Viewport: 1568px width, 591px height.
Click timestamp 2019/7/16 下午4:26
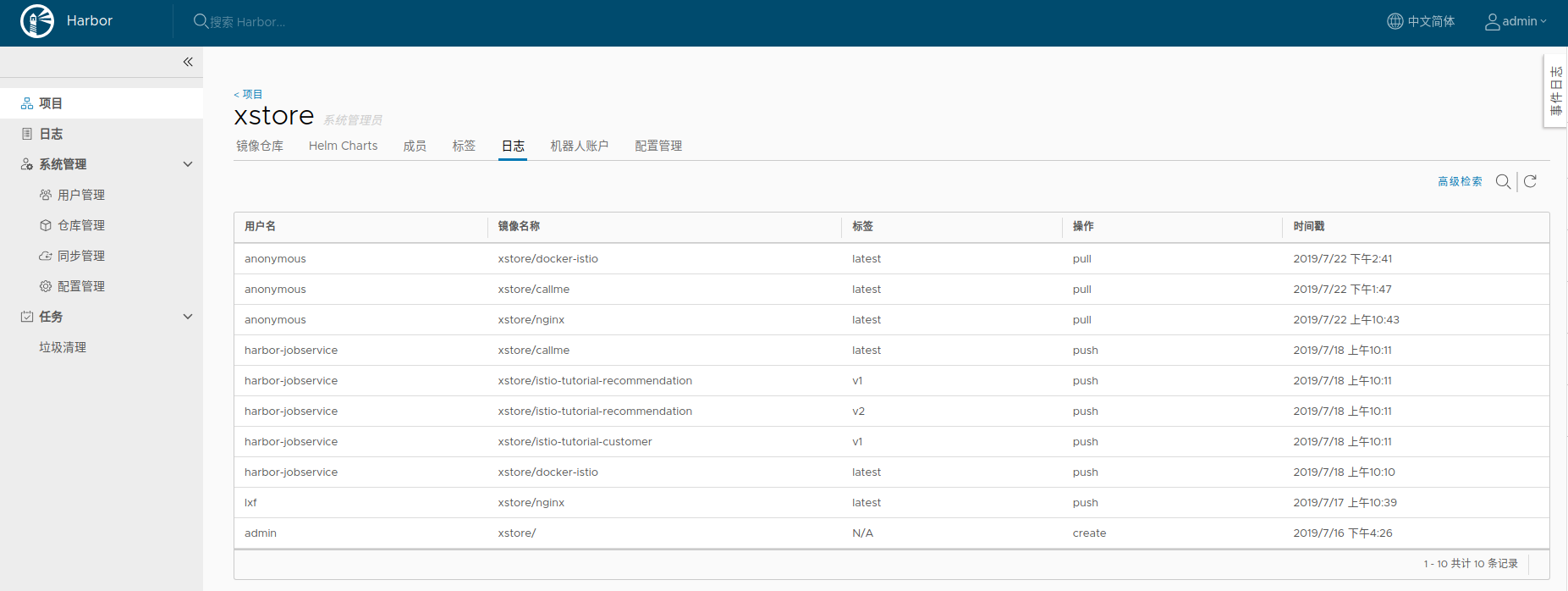tap(1342, 533)
